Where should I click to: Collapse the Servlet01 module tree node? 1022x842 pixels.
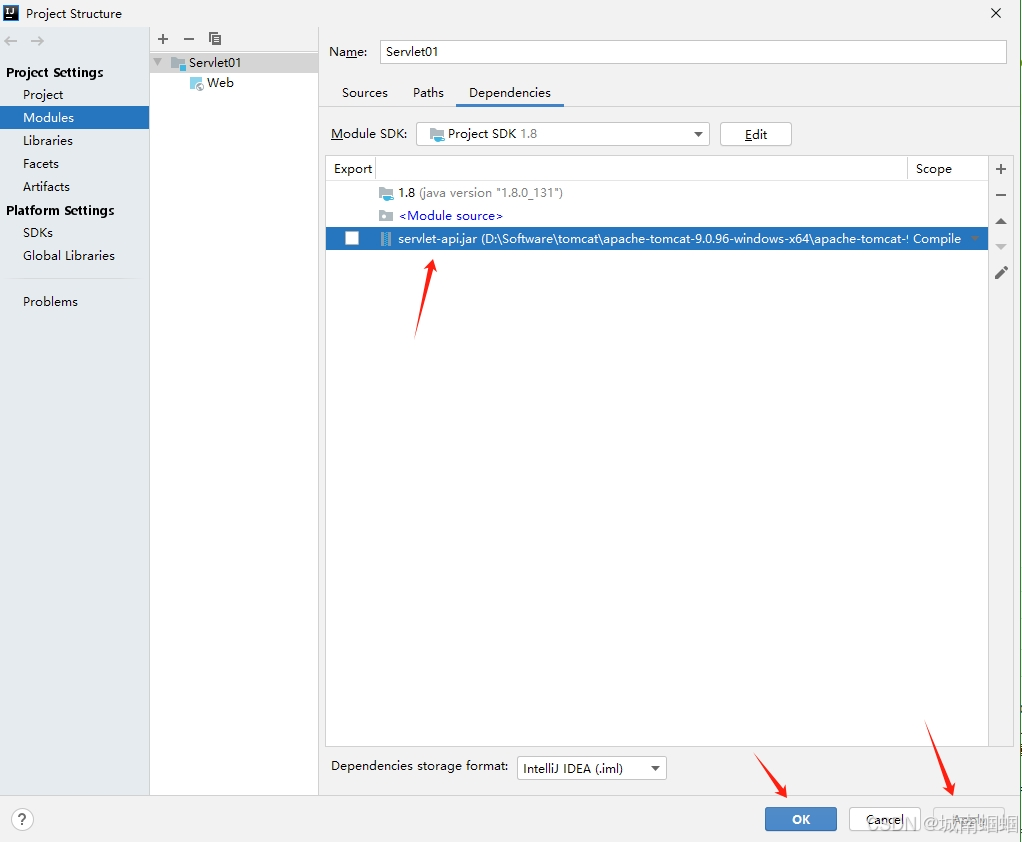(158, 63)
